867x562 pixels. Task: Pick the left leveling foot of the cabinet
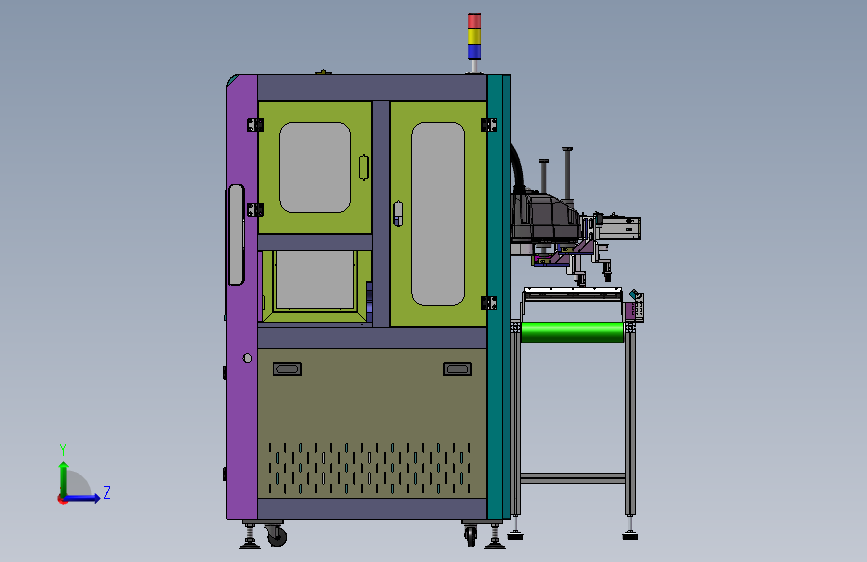249,537
